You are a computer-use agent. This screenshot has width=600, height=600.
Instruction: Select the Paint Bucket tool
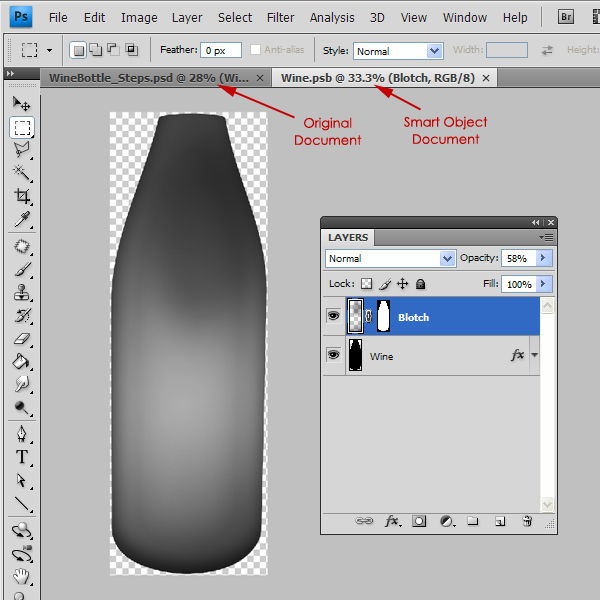(21, 362)
